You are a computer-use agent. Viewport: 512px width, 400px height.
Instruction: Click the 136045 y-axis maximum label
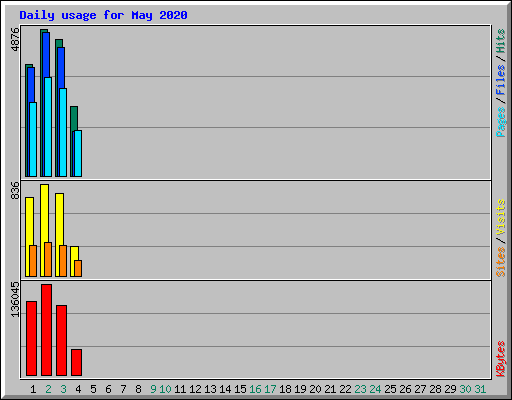(x=15, y=299)
